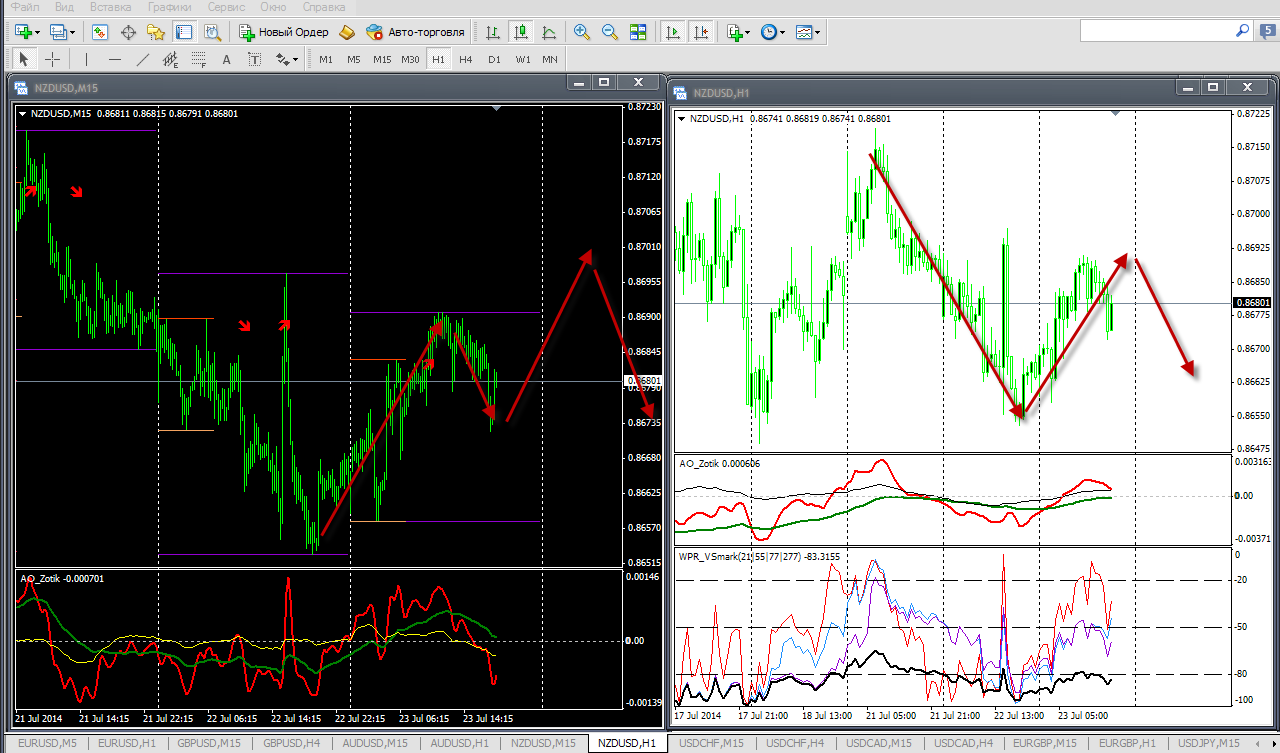The width and height of the screenshot is (1280, 753).
Task: Click the crosshair cursor tool
Action: pyautogui.click(x=53, y=59)
